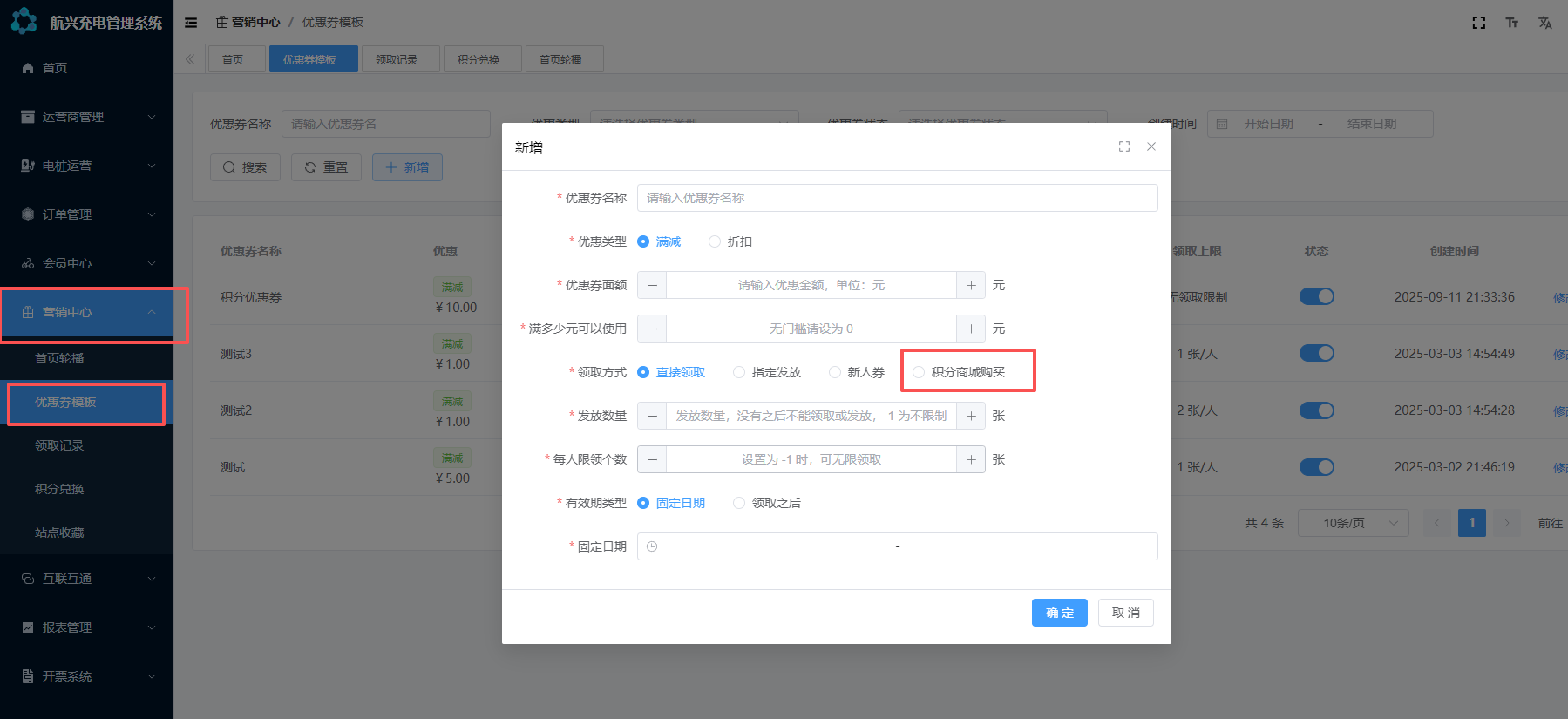
Task: Click the tabs scroll-left double arrow icon
Action: (190, 59)
